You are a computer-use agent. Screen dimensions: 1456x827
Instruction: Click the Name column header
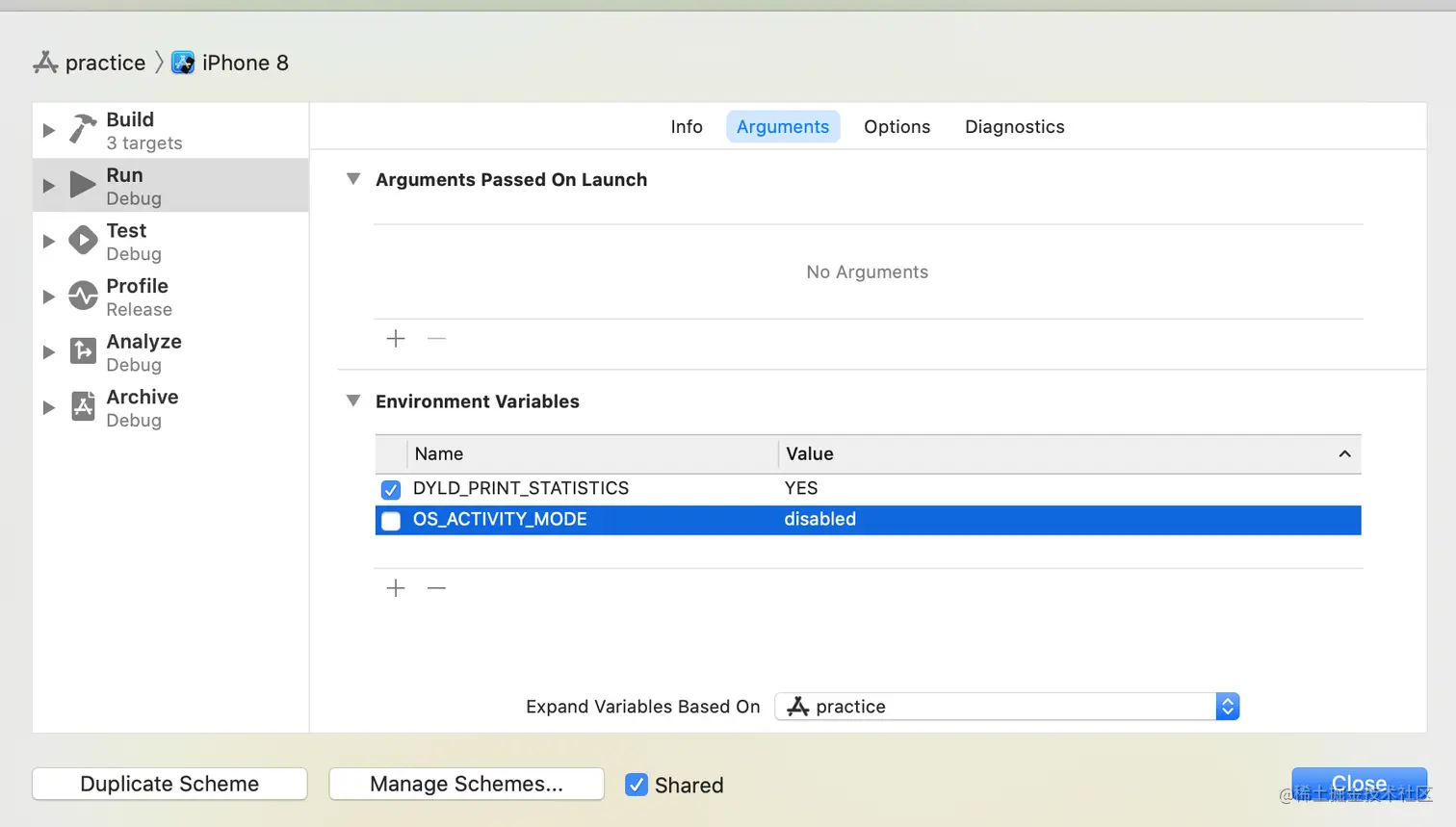(x=592, y=454)
